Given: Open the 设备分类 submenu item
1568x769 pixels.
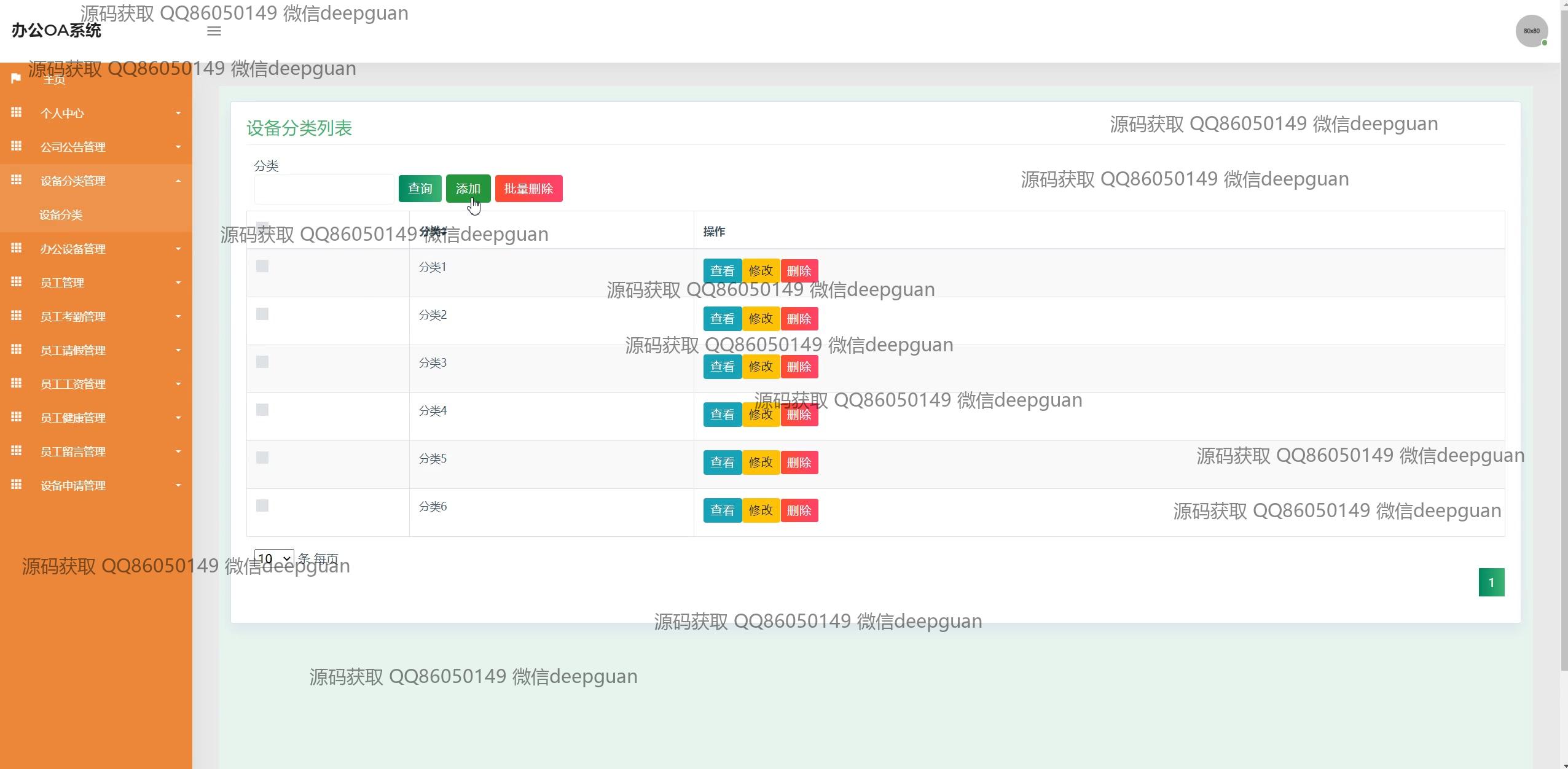Looking at the screenshot, I should point(61,215).
